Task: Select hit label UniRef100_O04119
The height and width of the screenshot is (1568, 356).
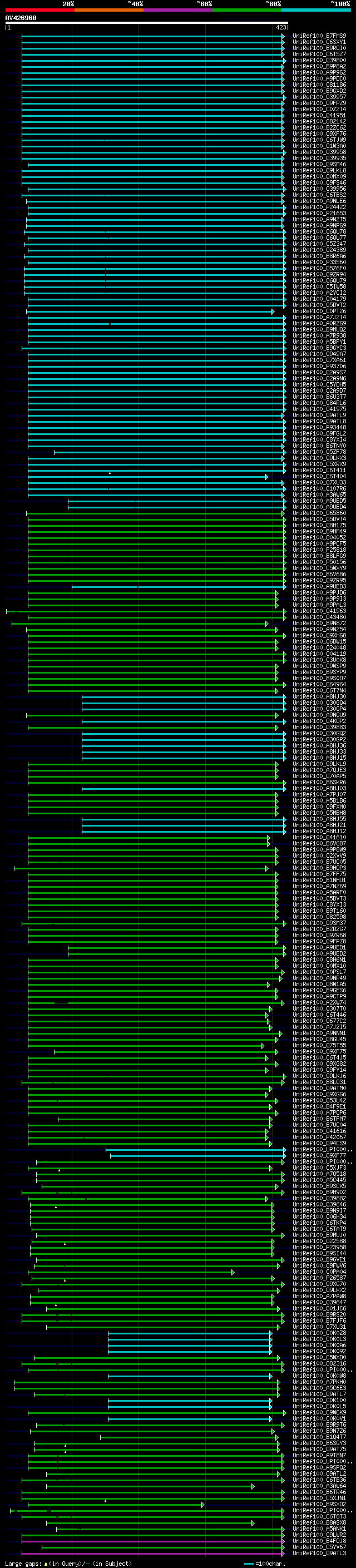Action: 319,654
